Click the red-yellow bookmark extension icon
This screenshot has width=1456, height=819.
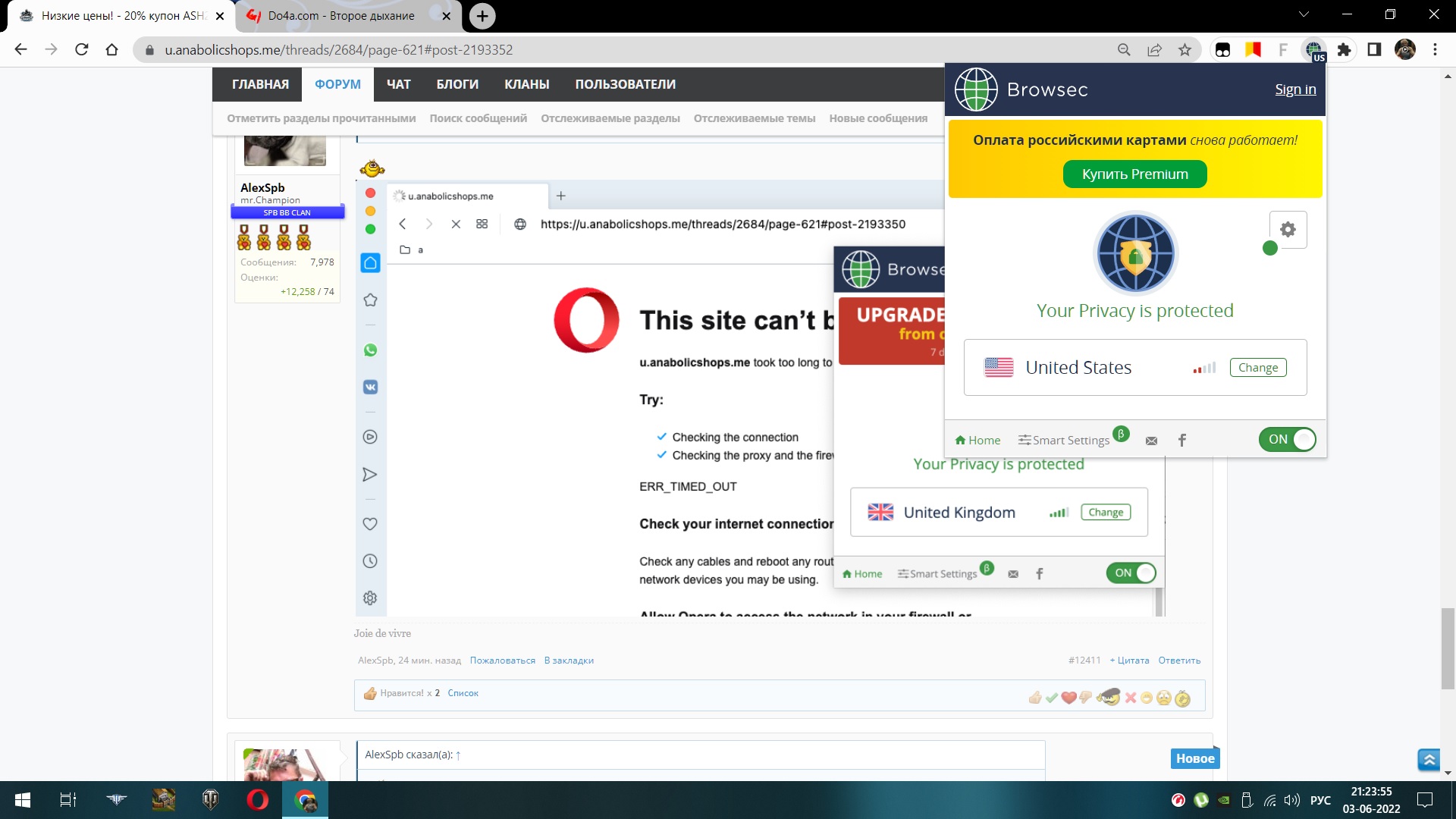[x=1253, y=50]
